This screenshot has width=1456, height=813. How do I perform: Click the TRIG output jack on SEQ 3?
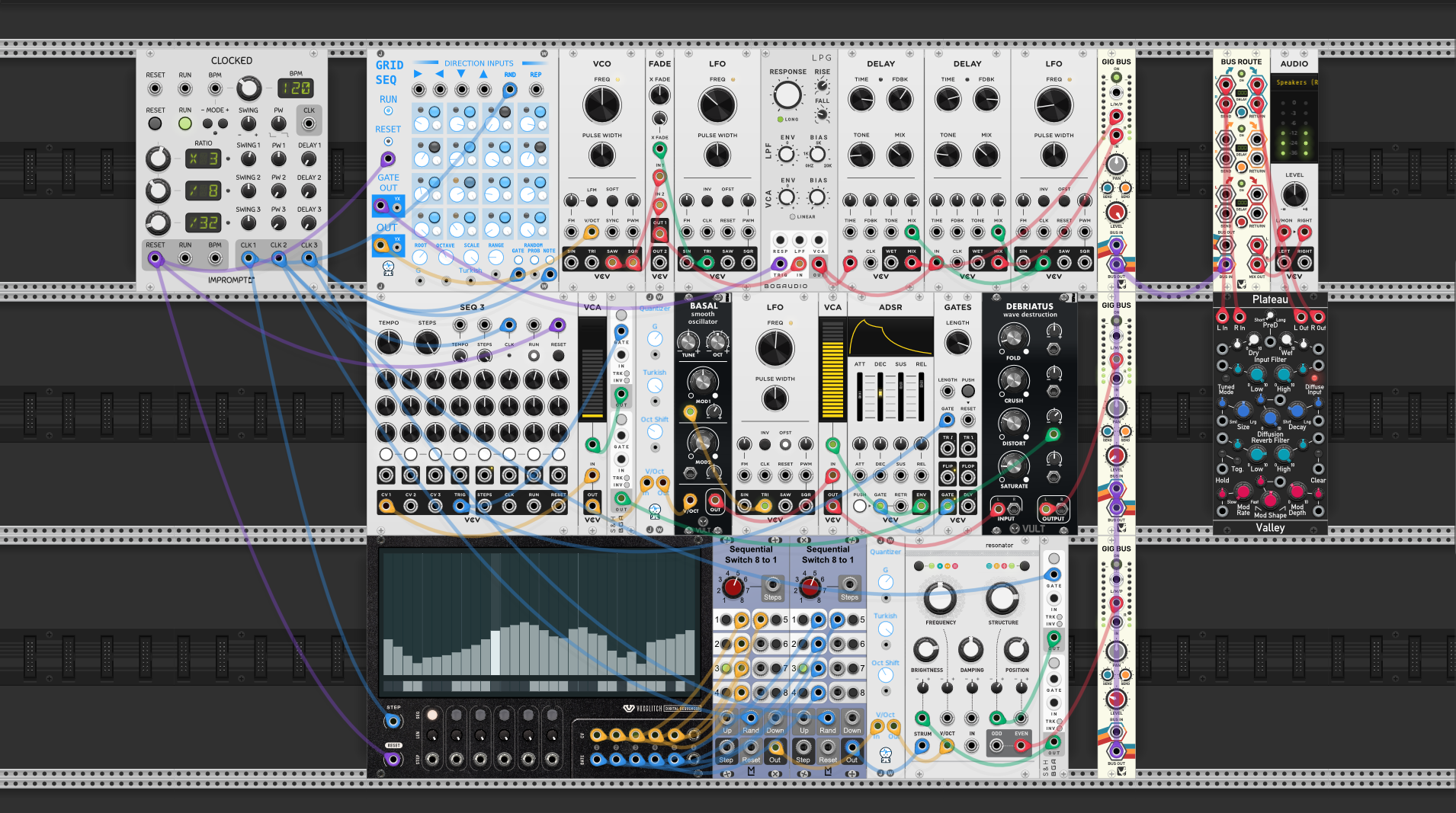point(460,506)
